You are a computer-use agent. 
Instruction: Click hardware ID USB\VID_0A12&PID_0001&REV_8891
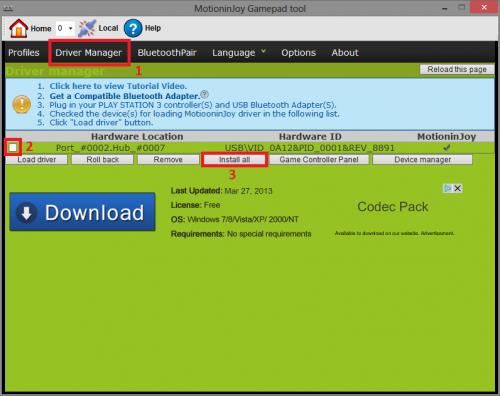tap(310, 148)
